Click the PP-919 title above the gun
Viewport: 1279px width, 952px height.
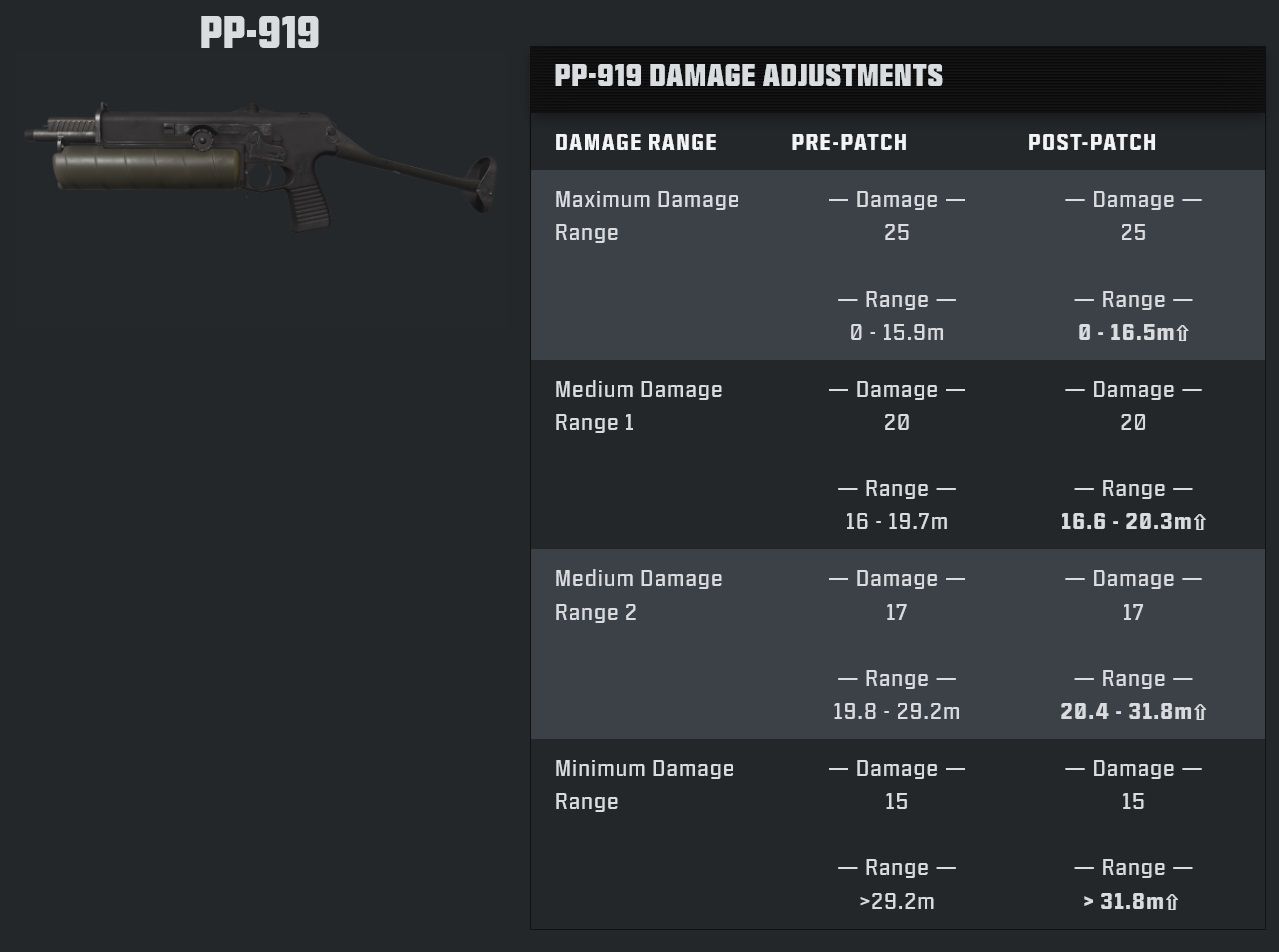click(x=260, y=33)
